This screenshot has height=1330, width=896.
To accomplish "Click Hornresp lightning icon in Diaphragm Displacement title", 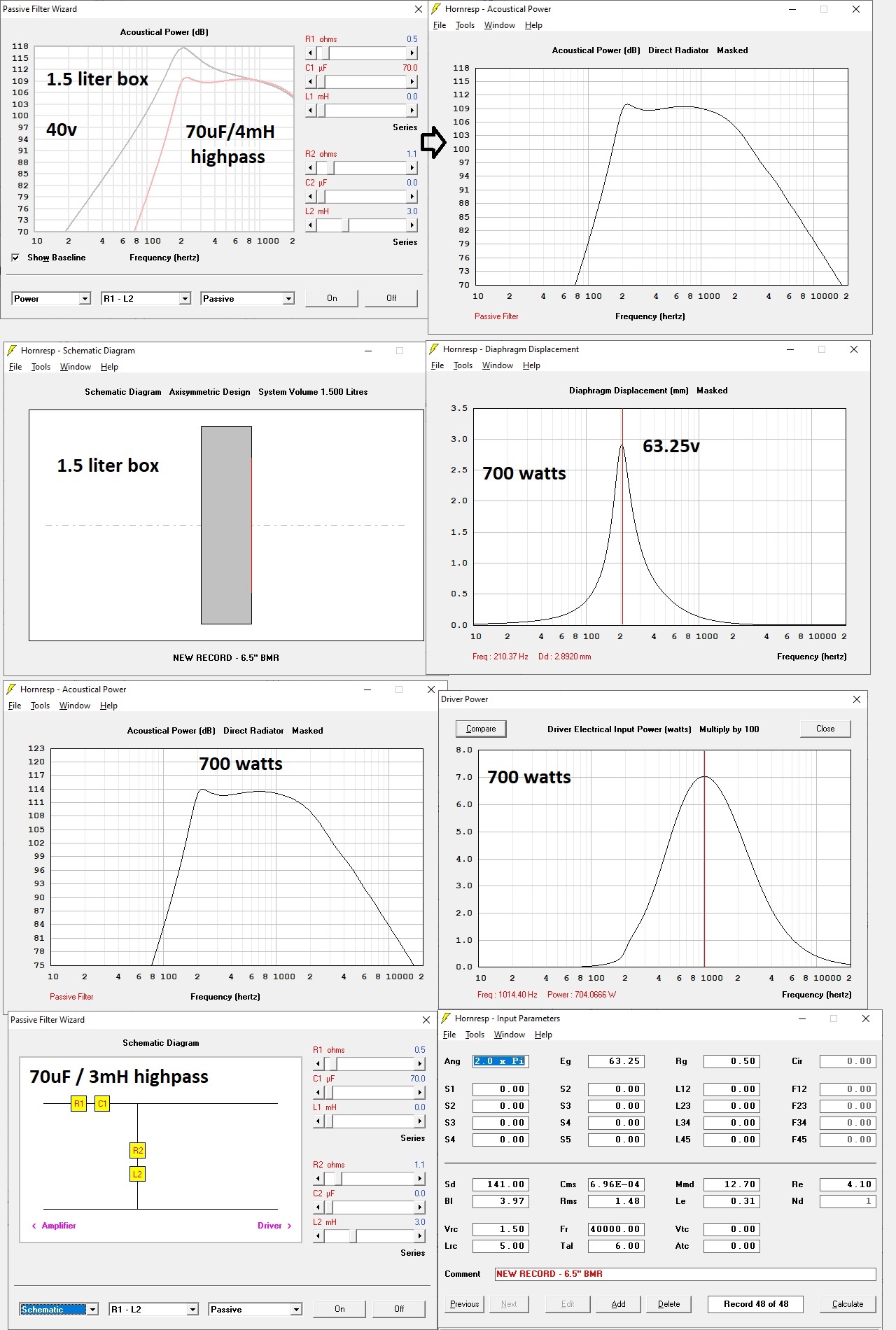I will (434, 349).
